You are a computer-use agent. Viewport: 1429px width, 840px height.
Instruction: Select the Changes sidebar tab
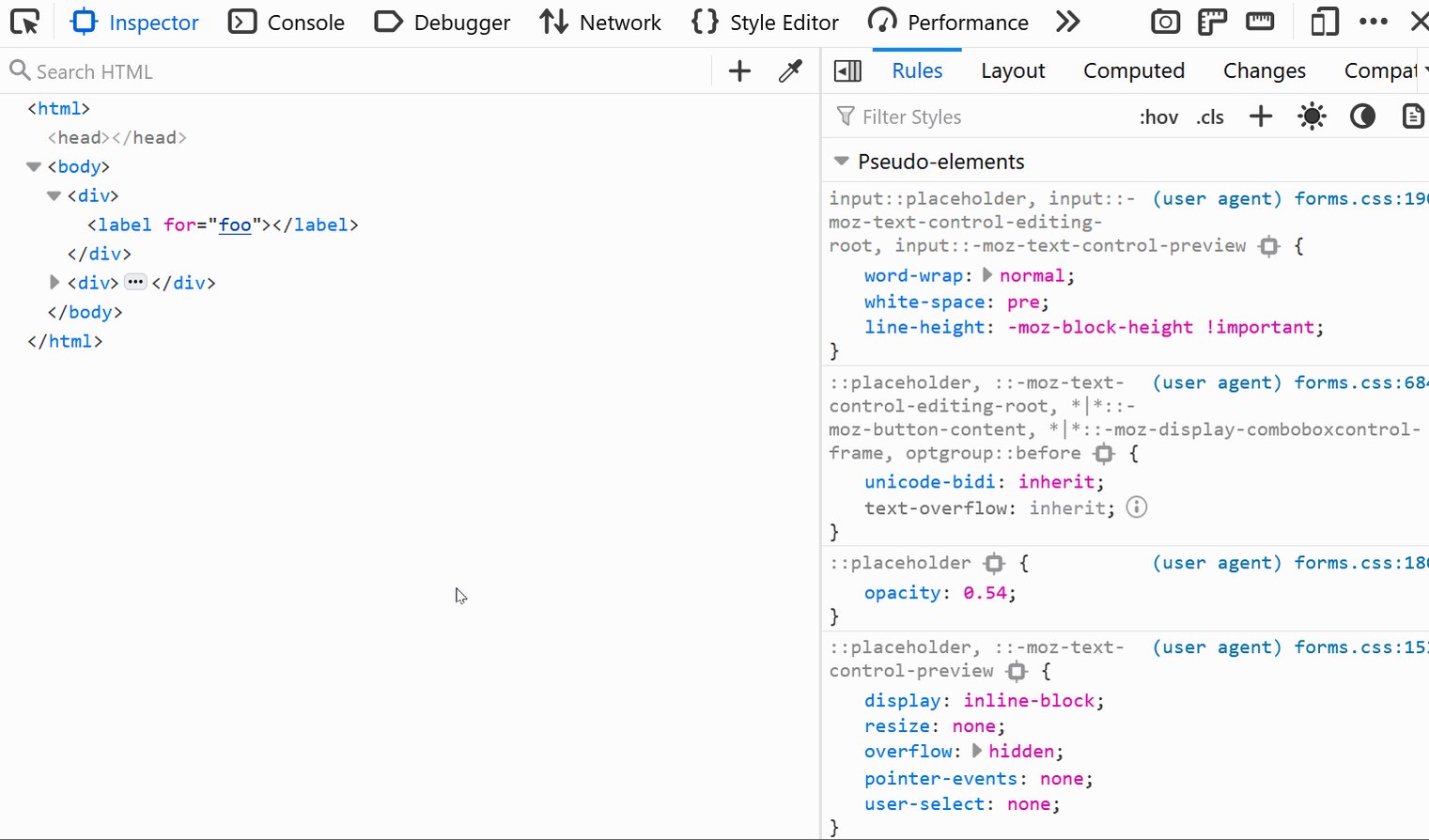tap(1264, 70)
